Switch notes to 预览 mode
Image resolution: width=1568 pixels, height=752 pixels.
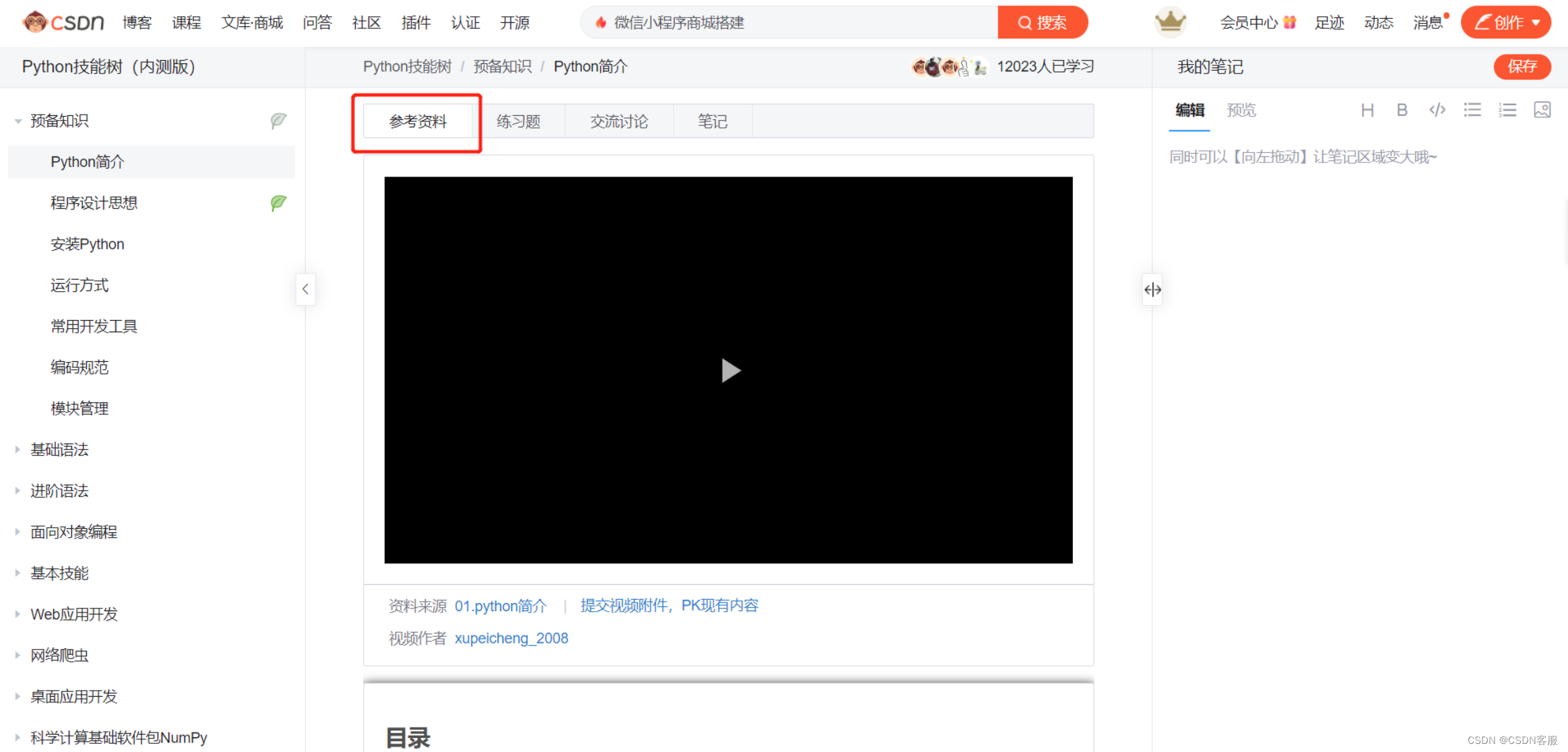pos(1241,110)
